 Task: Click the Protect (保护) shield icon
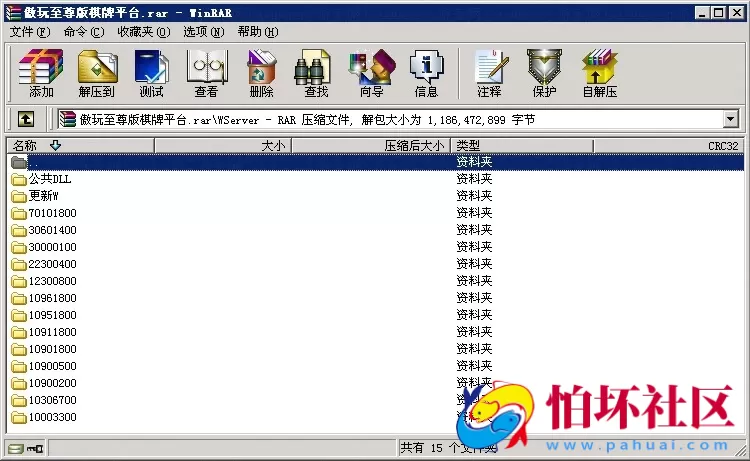(544, 73)
